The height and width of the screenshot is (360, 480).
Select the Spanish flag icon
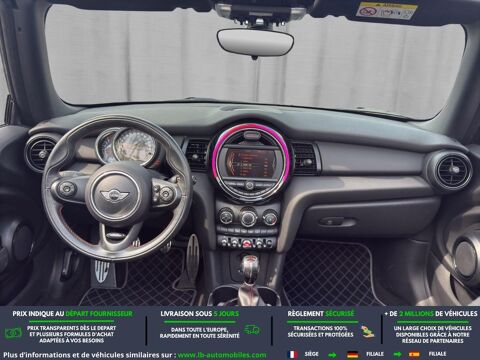(x=414, y=354)
